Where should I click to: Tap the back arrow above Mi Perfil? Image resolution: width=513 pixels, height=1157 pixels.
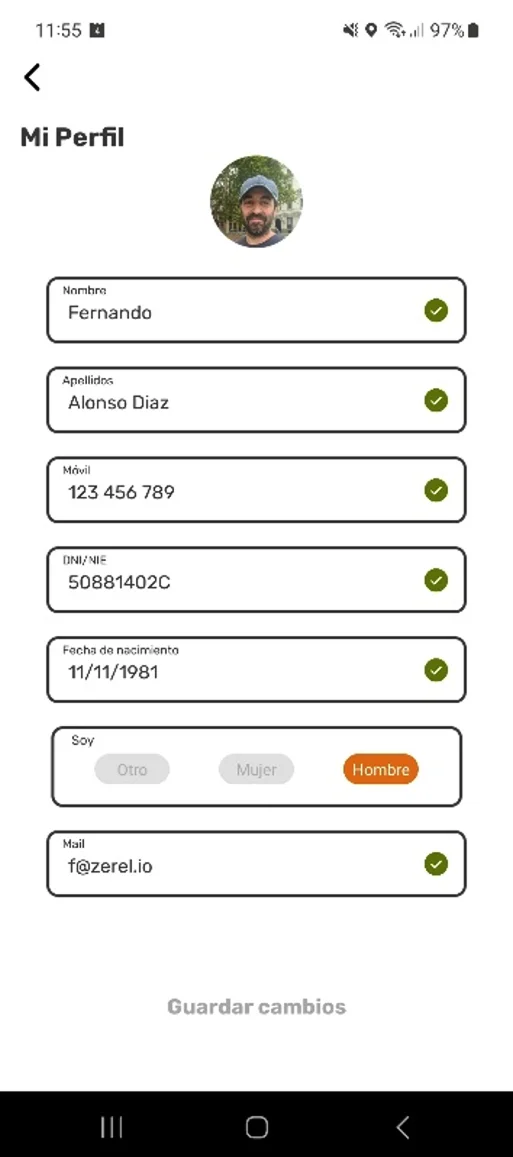point(32,77)
